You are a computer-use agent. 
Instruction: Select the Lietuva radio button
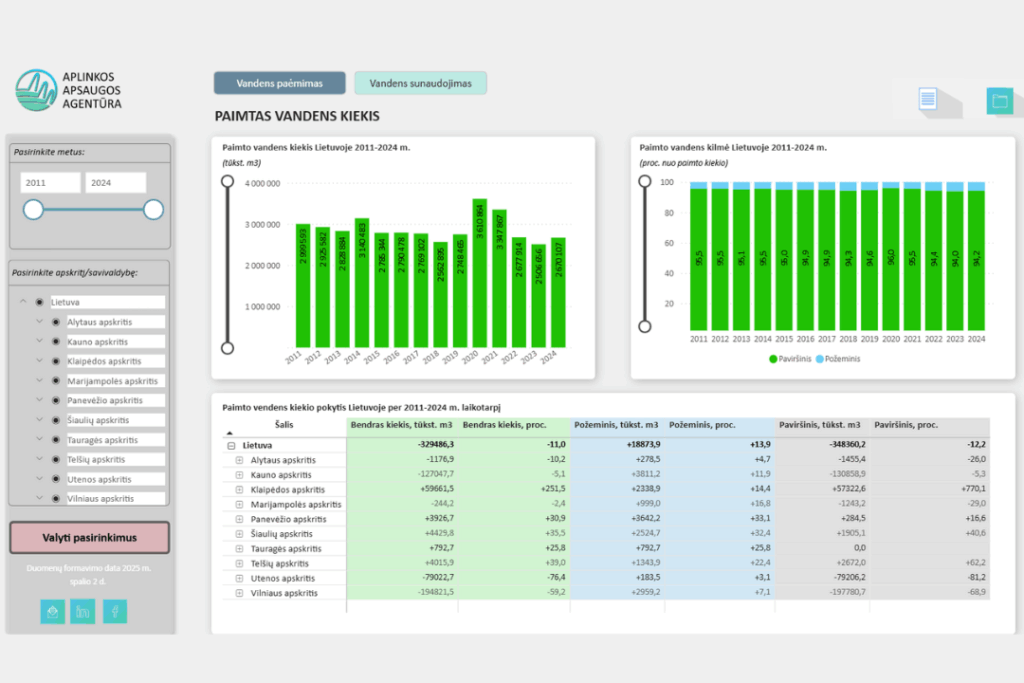39,302
